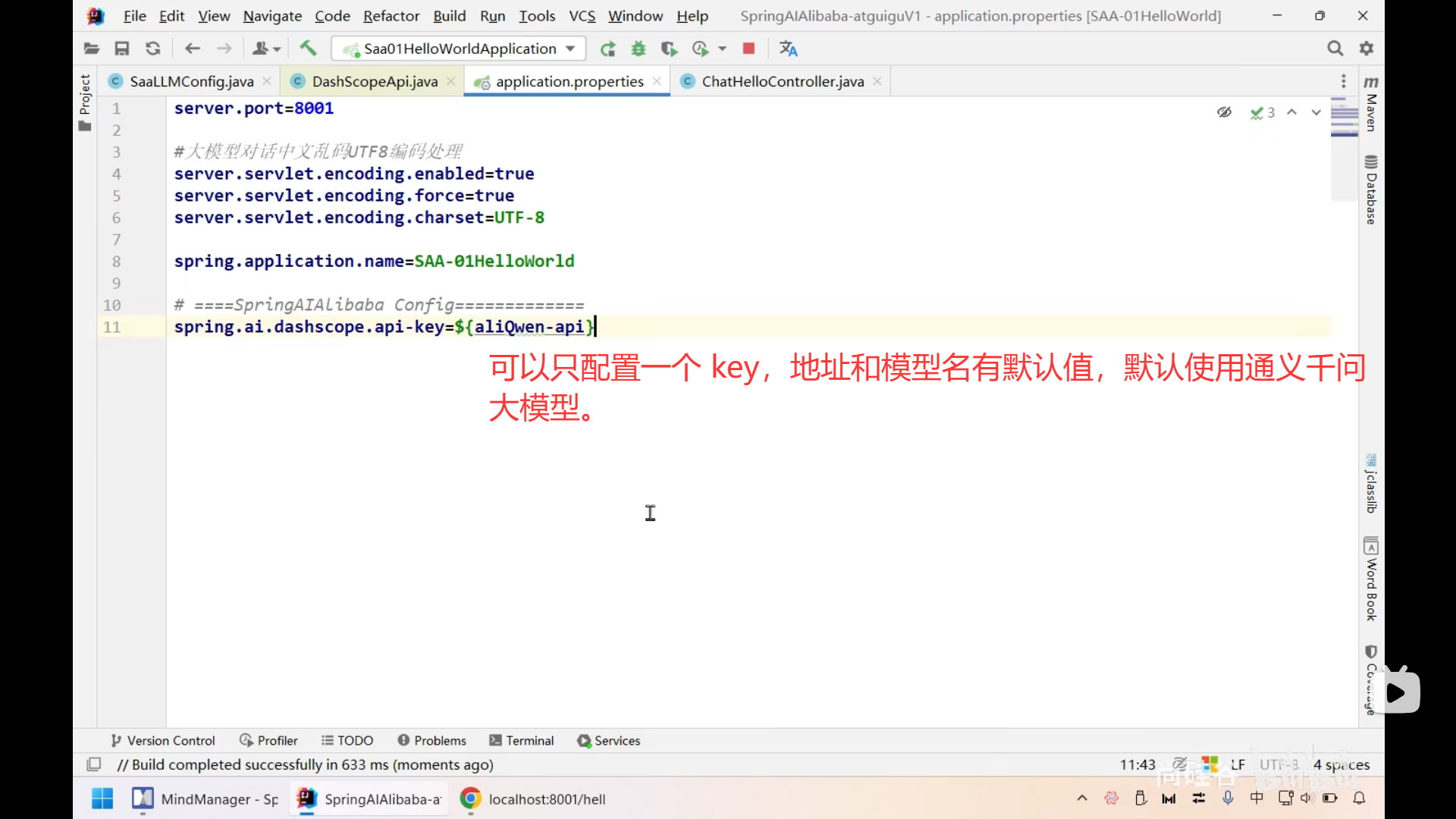1456x819 pixels.
Task: Toggle reader mode eye icon
Action: 1224,112
